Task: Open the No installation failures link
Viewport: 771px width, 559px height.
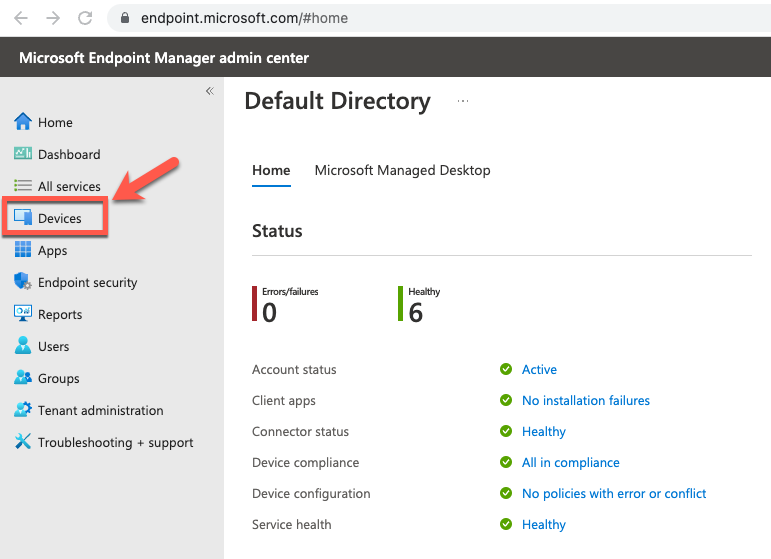Action: point(586,400)
